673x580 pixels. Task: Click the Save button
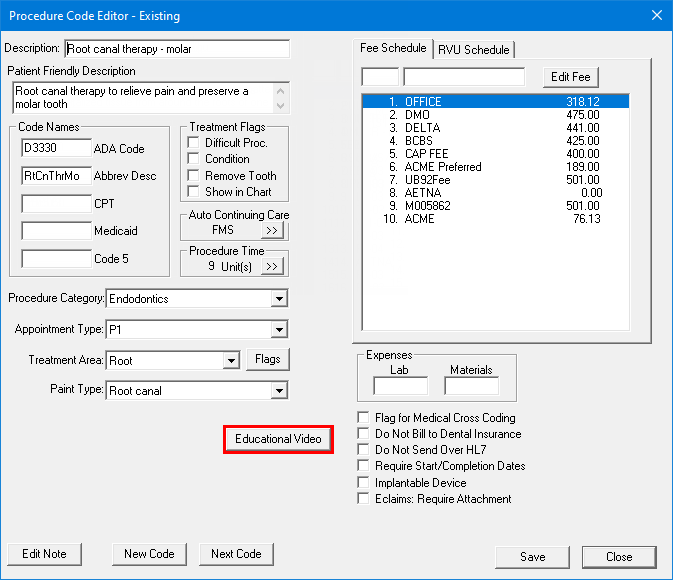click(x=532, y=557)
